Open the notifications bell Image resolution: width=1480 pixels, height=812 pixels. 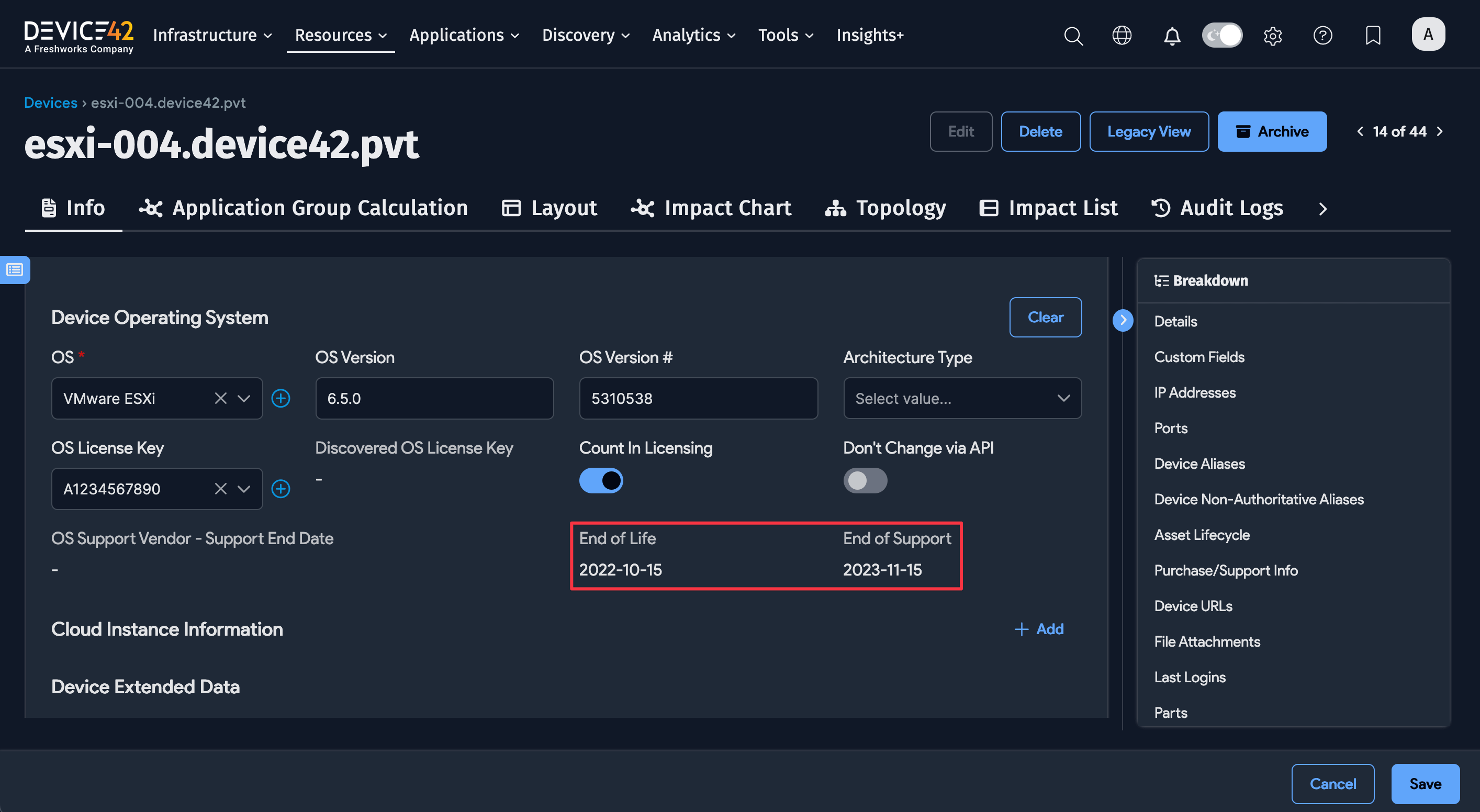tap(1171, 36)
